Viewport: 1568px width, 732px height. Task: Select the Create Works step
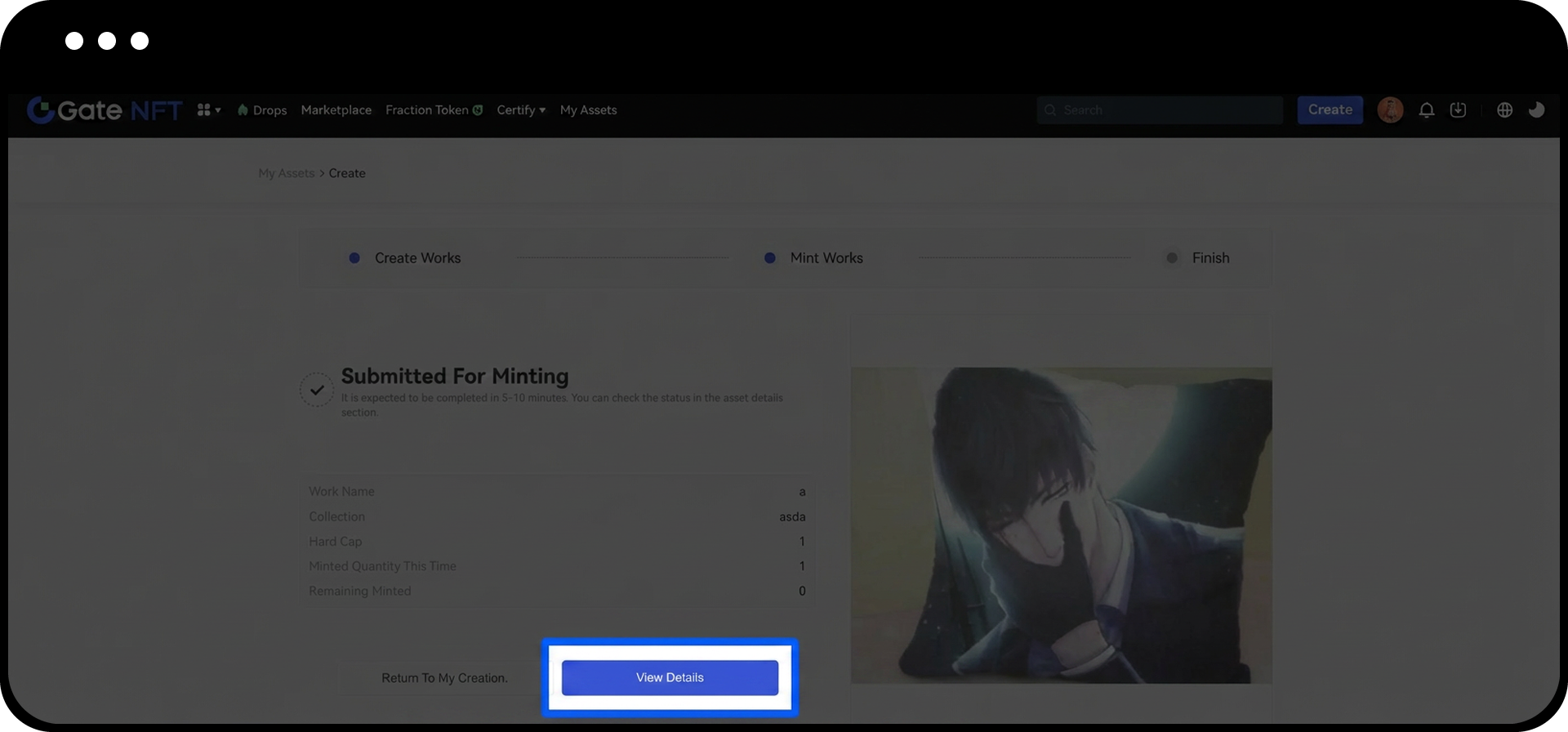416,258
